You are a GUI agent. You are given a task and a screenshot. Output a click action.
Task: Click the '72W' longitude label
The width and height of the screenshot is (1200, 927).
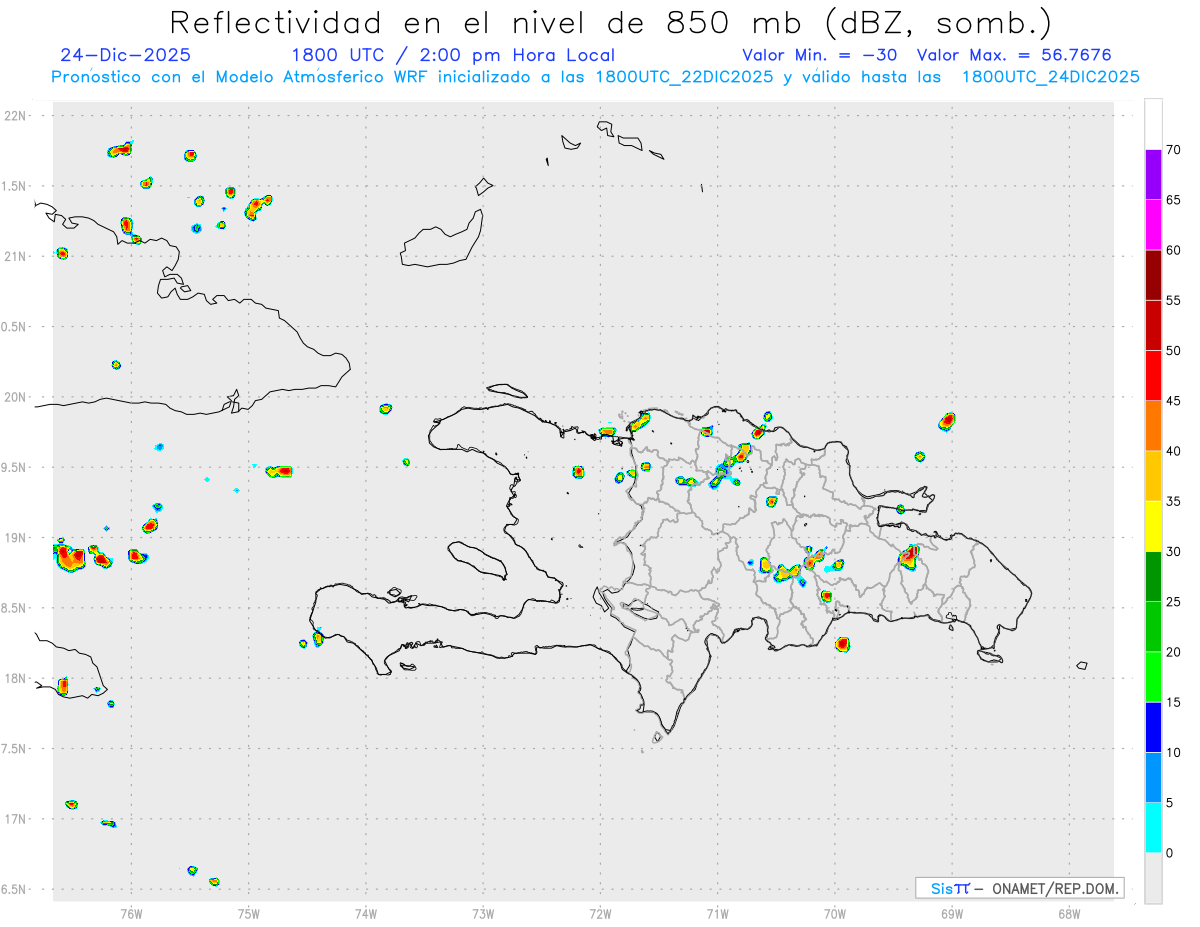click(600, 913)
